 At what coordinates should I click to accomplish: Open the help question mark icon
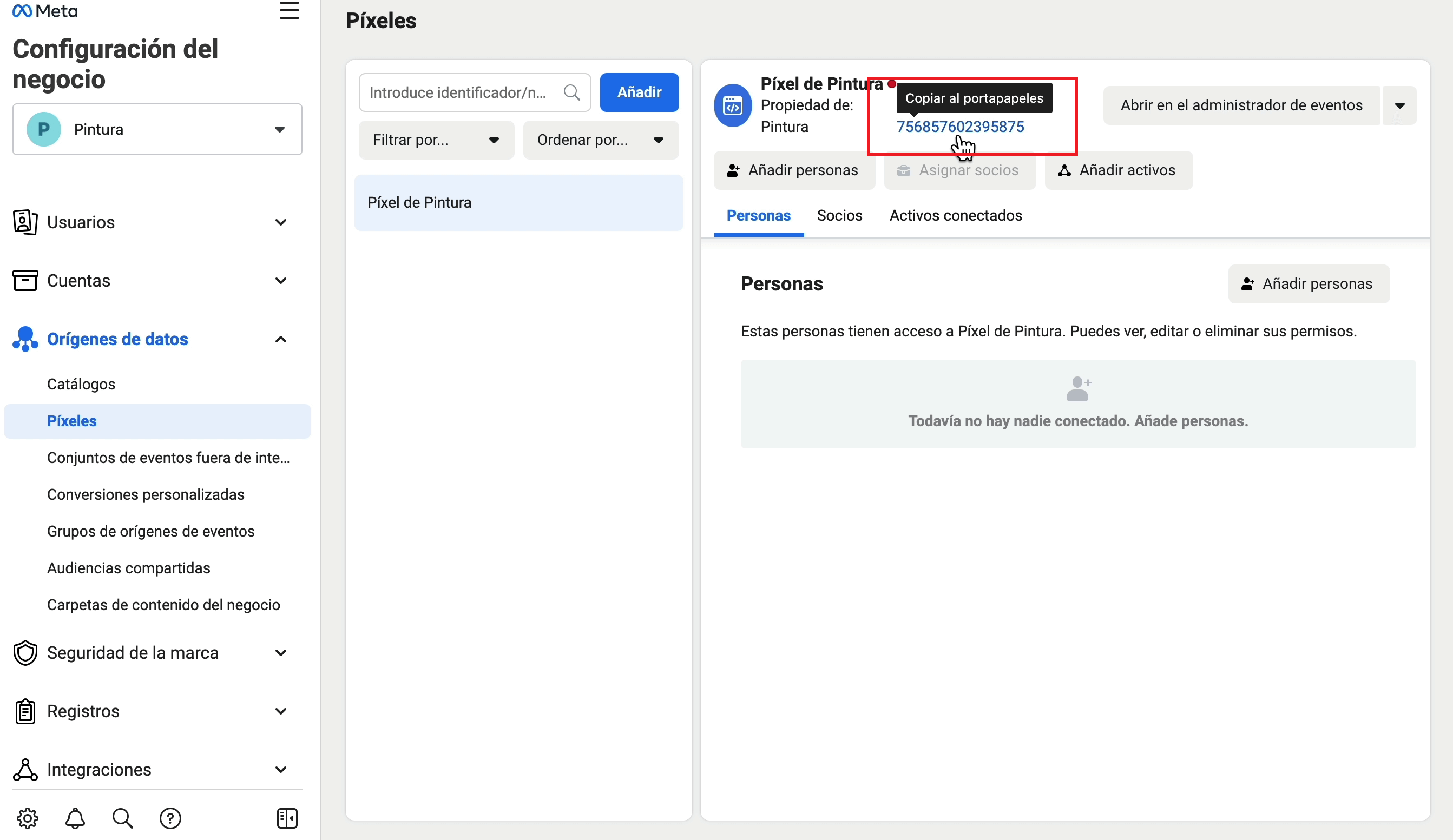[x=170, y=818]
